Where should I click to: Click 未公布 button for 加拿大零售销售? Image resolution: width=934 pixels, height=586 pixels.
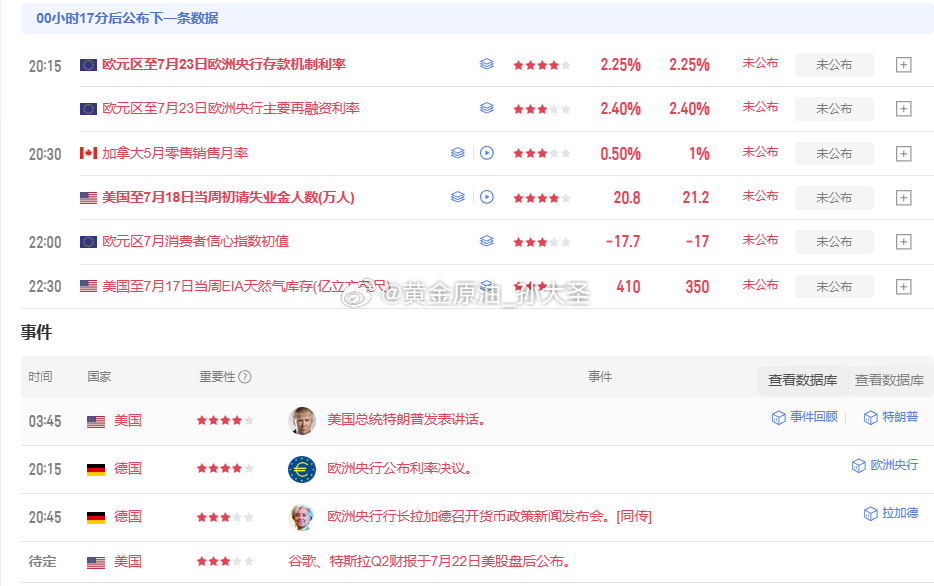pyautogui.click(x=834, y=154)
